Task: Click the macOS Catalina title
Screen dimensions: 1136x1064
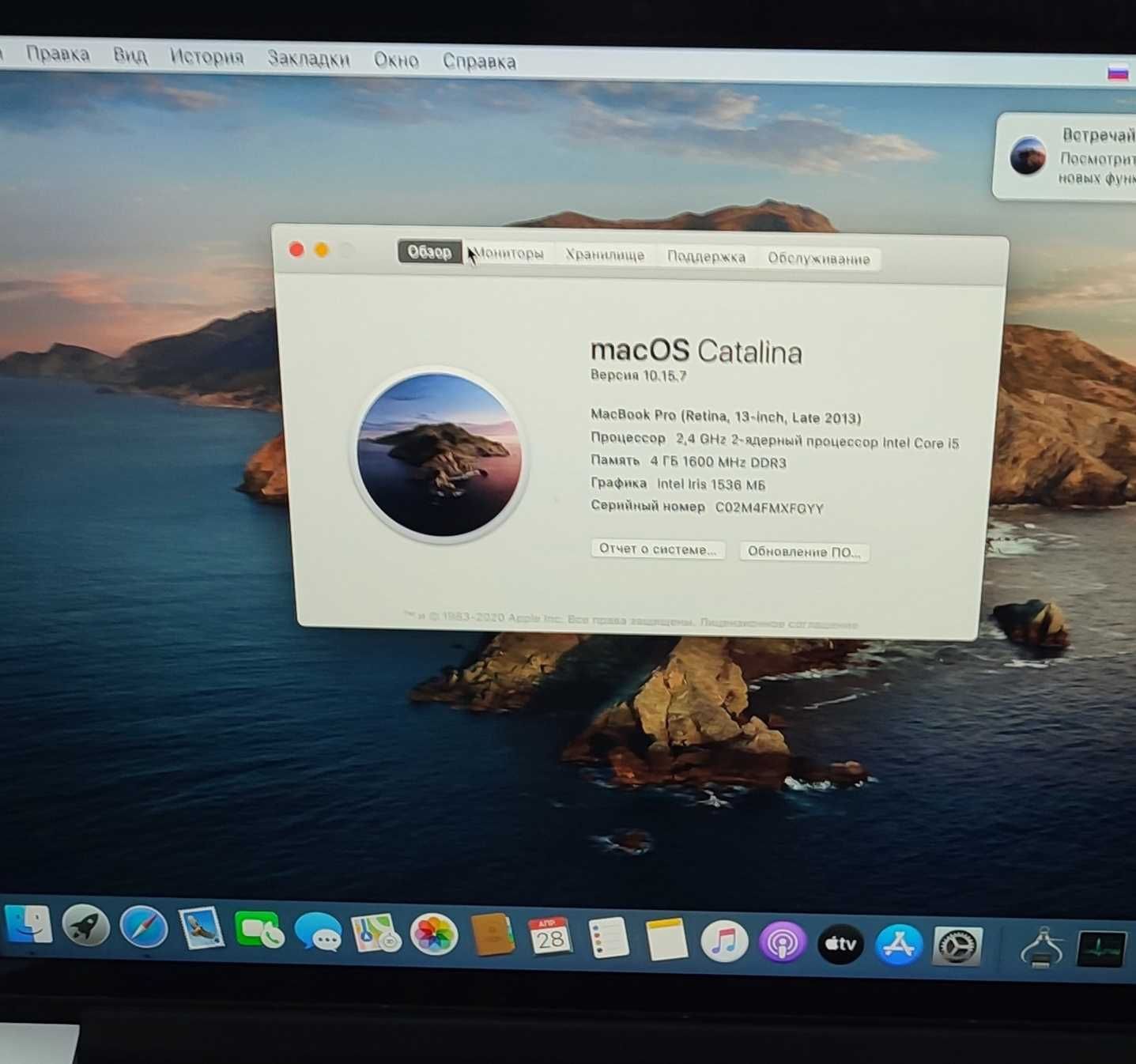Action: [696, 351]
